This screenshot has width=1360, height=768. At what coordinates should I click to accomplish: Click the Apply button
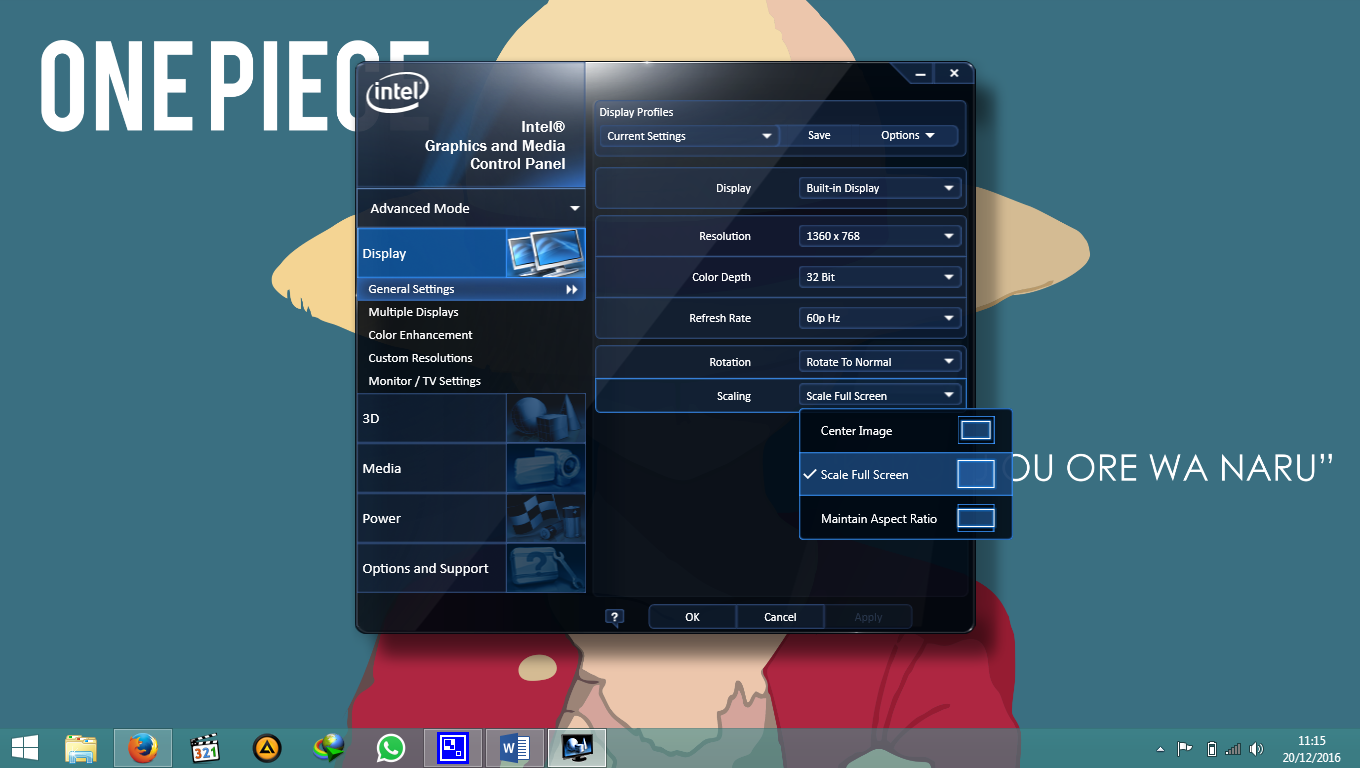[868, 617]
